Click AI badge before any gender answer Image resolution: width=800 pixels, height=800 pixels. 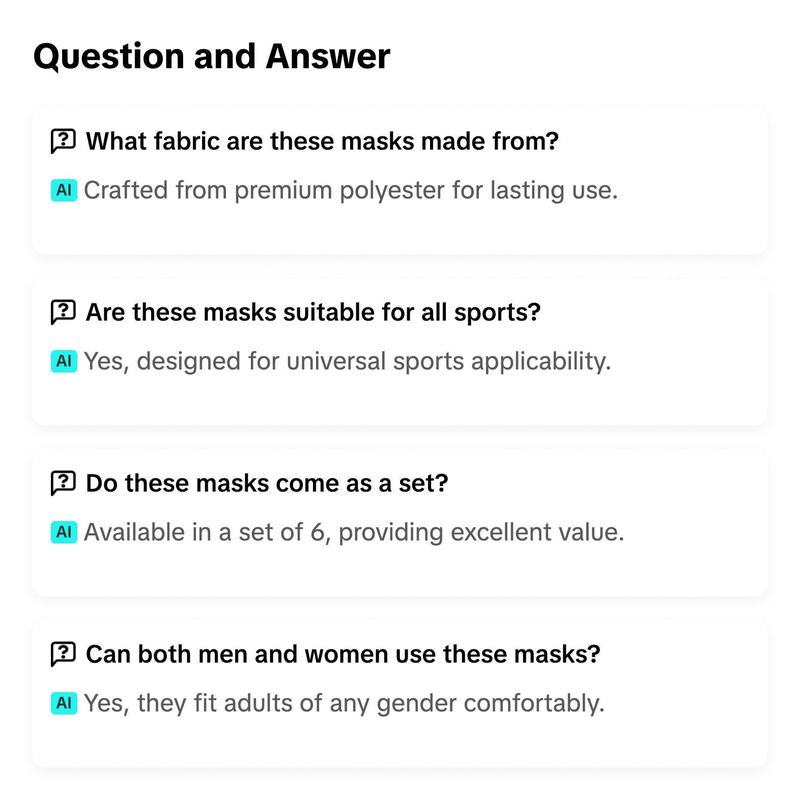click(x=64, y=703)
